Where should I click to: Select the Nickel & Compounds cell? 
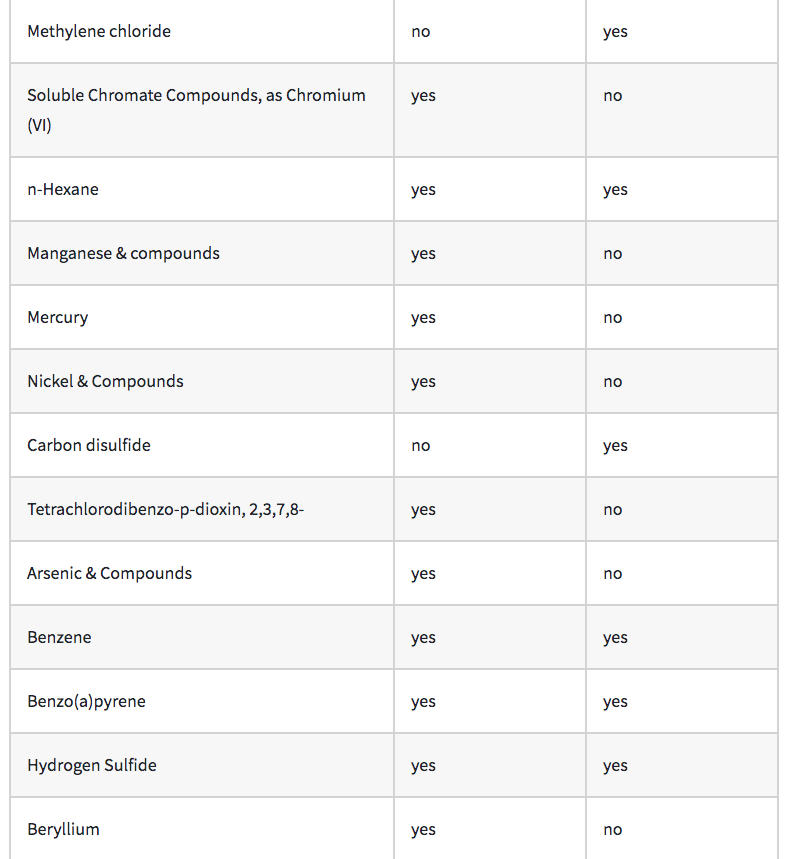pyautogui.click(x=105, y=381)
